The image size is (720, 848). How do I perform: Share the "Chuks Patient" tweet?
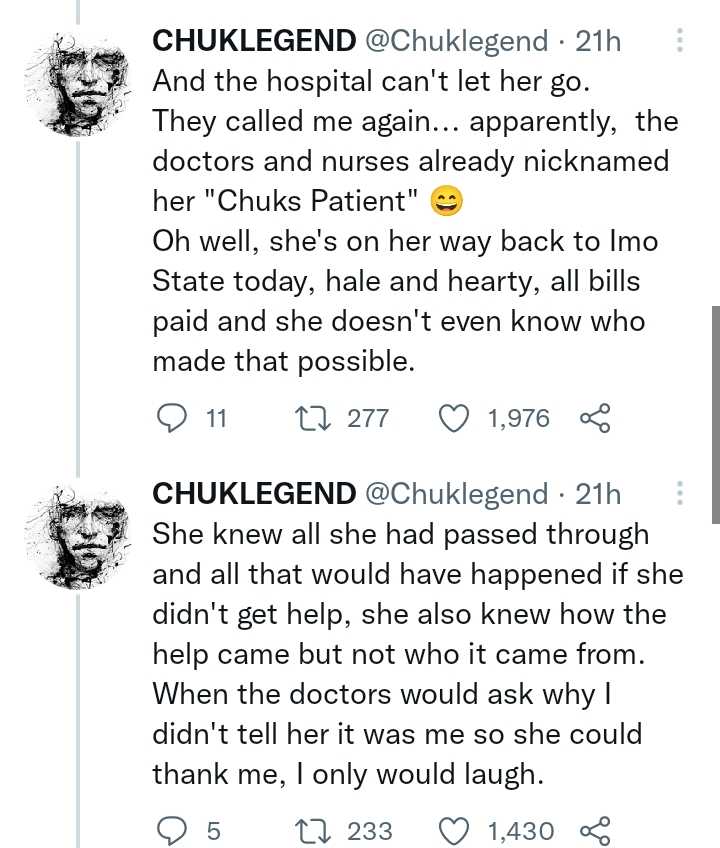point(594,417)
